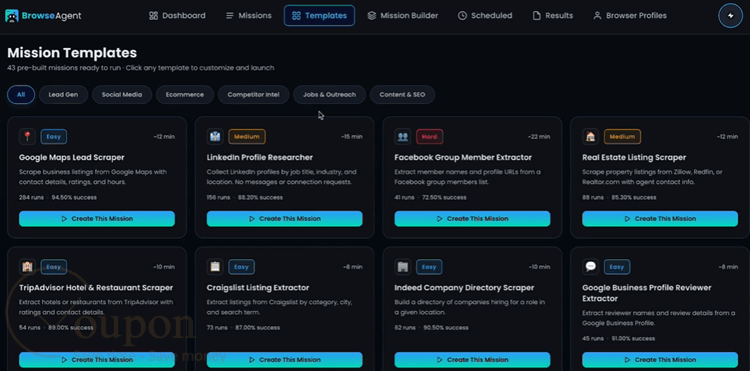Filter templates by Ecommerce
Image resolution: width=750 pixels, height=371 pixels.
pos(185,95)
